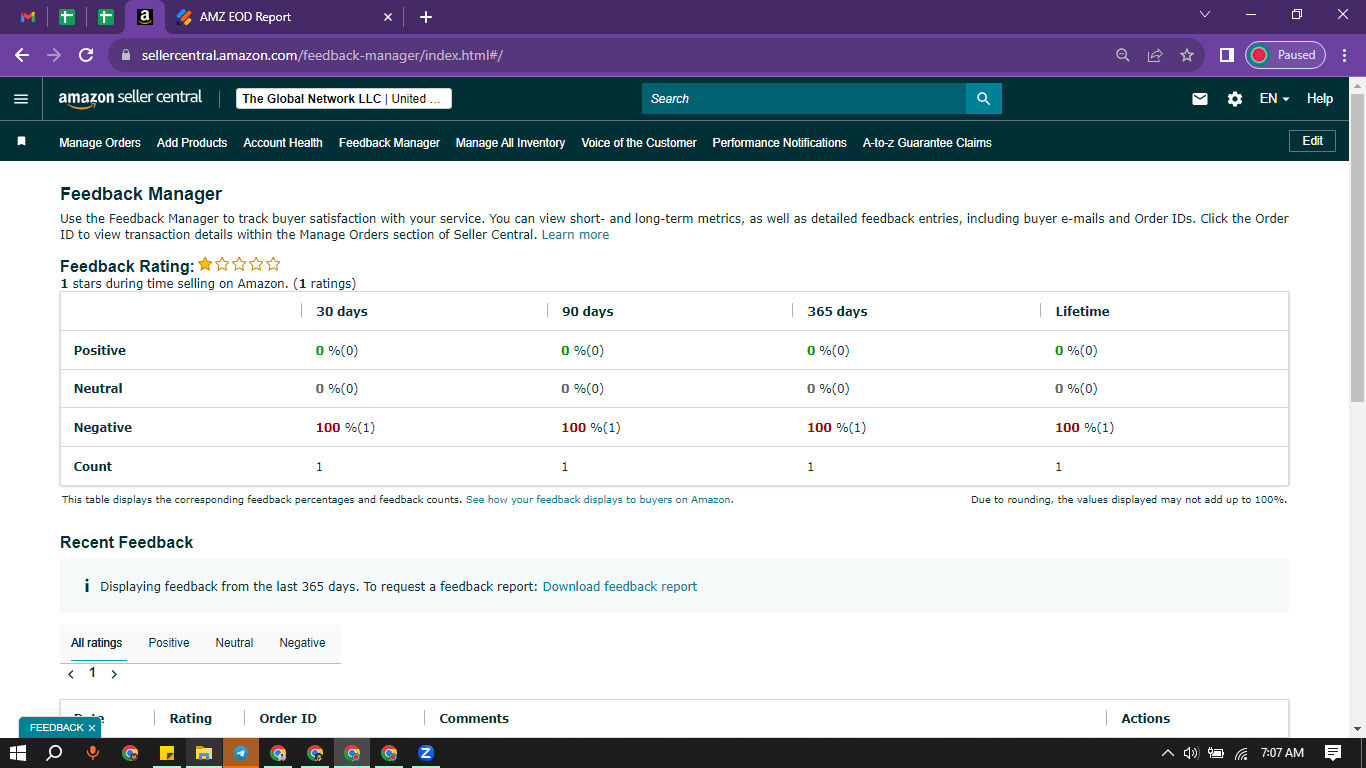The height and width of the screenshot is (768, 1366).
Task: Click the Comments column header
Action: click(x=474, y=719)
